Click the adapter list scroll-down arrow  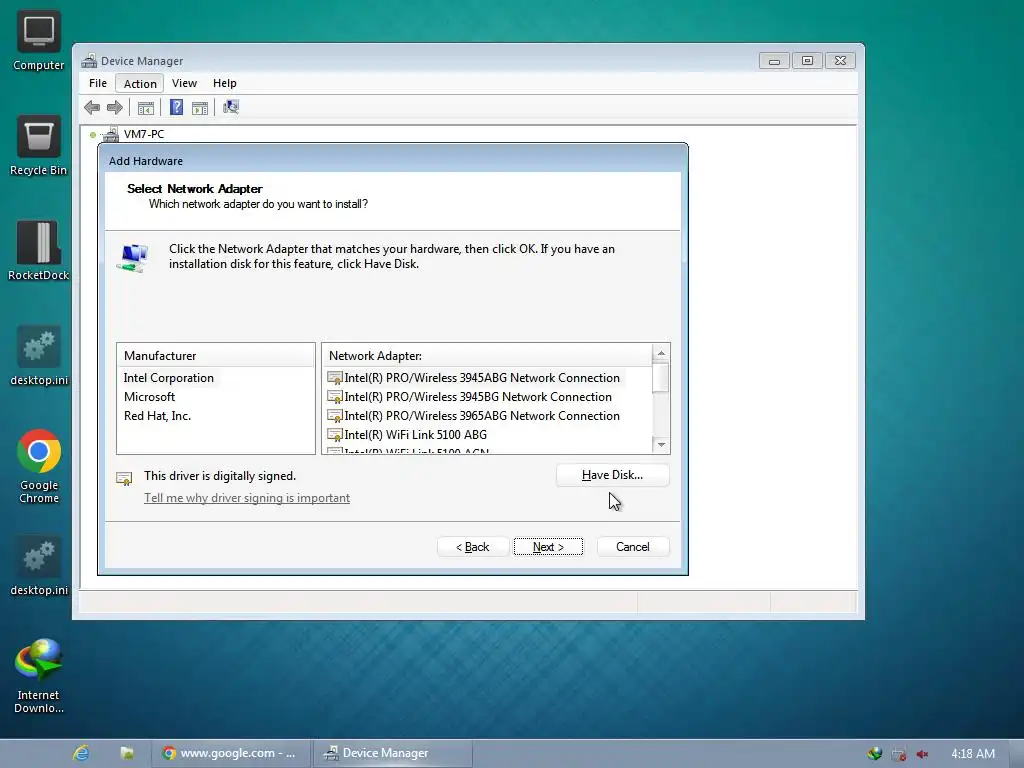pyautogui.click(x=661, y=445)
